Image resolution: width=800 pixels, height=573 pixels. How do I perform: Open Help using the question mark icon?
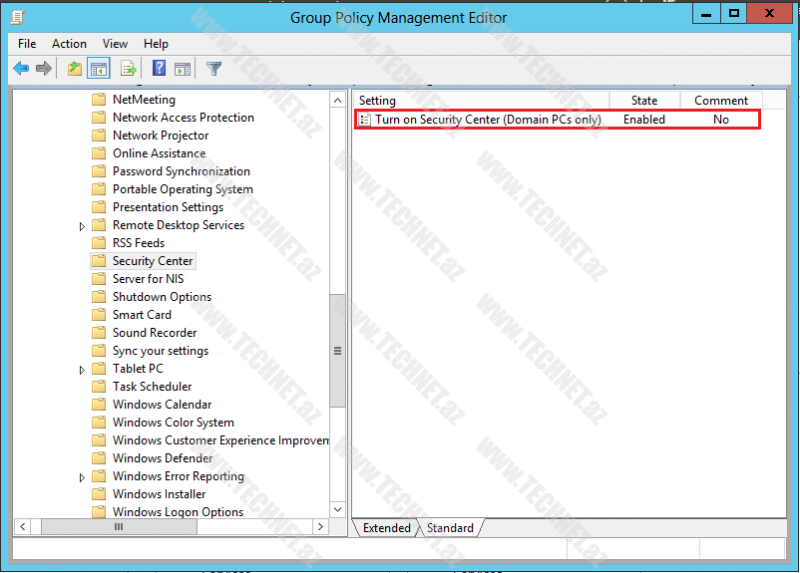pos(159,69)
